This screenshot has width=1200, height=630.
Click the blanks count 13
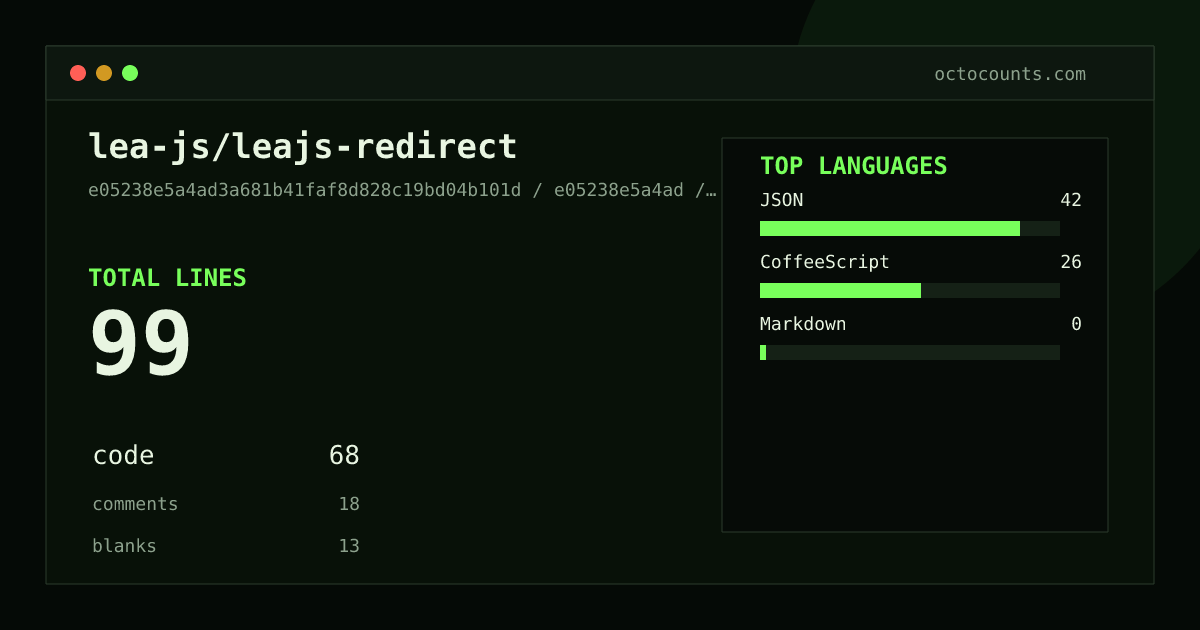point(349,546)
